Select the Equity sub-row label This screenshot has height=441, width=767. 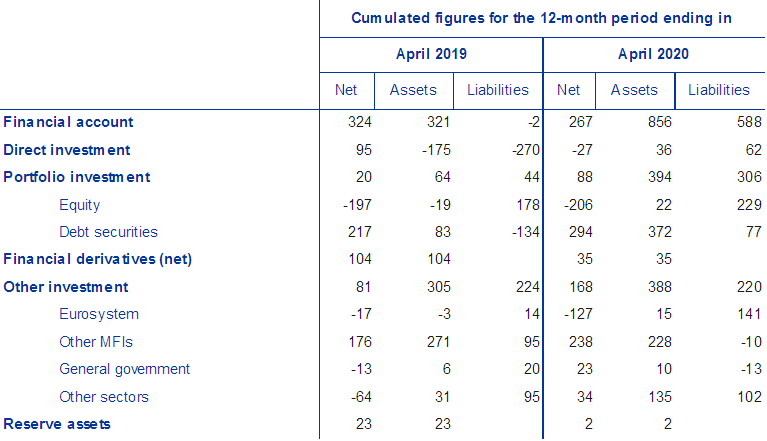click(x=80, y=205)
